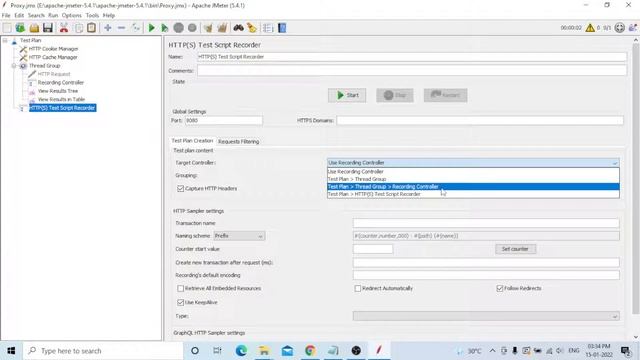Click the New test plan icon

tap(7, 28)
